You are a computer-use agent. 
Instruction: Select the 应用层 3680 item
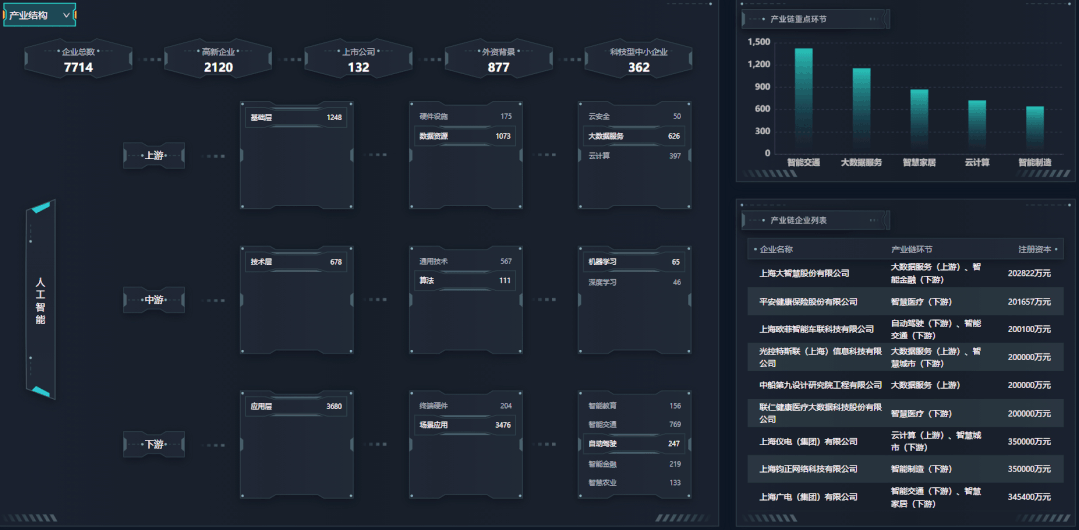[x=296, y=407]
